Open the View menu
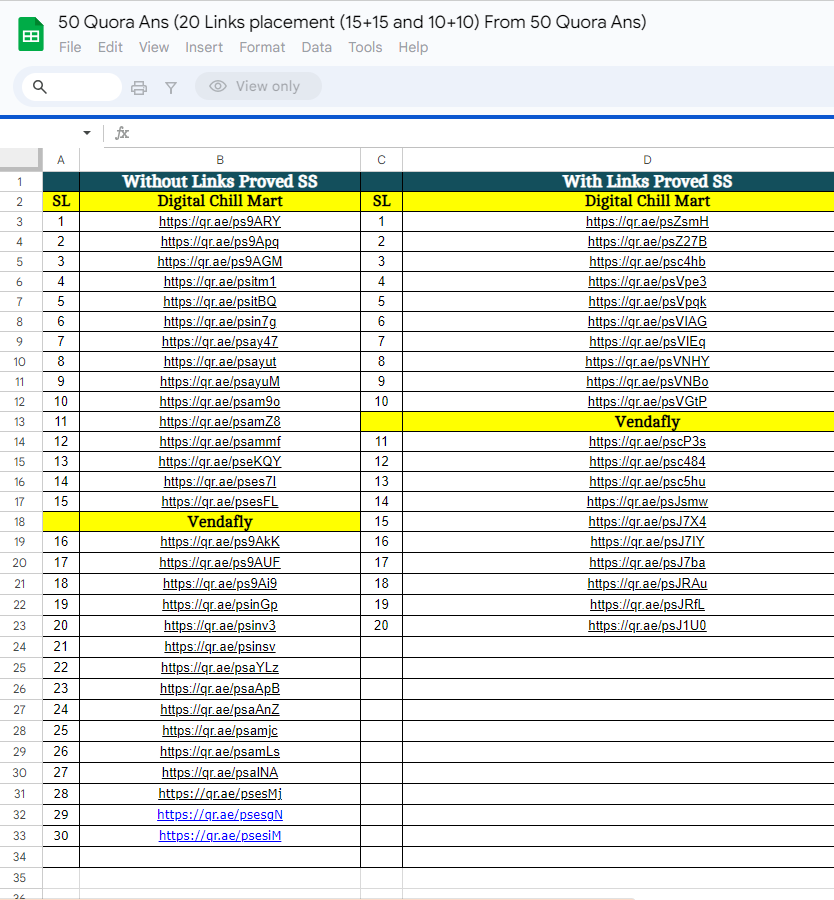 [154, 47]
